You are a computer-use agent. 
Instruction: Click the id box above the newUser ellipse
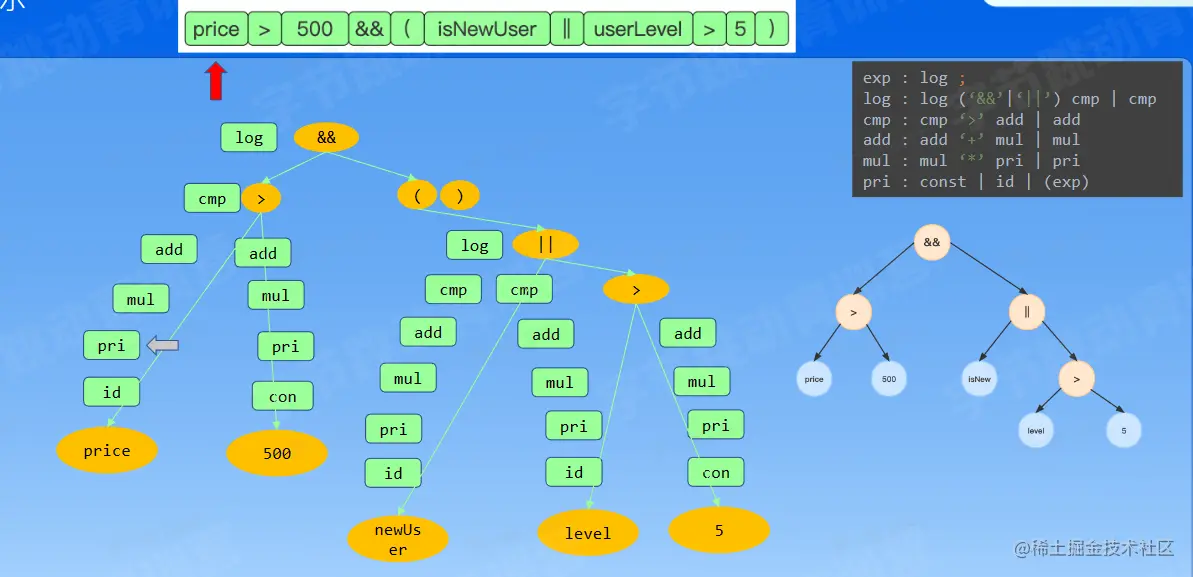[x=393, y=473]
